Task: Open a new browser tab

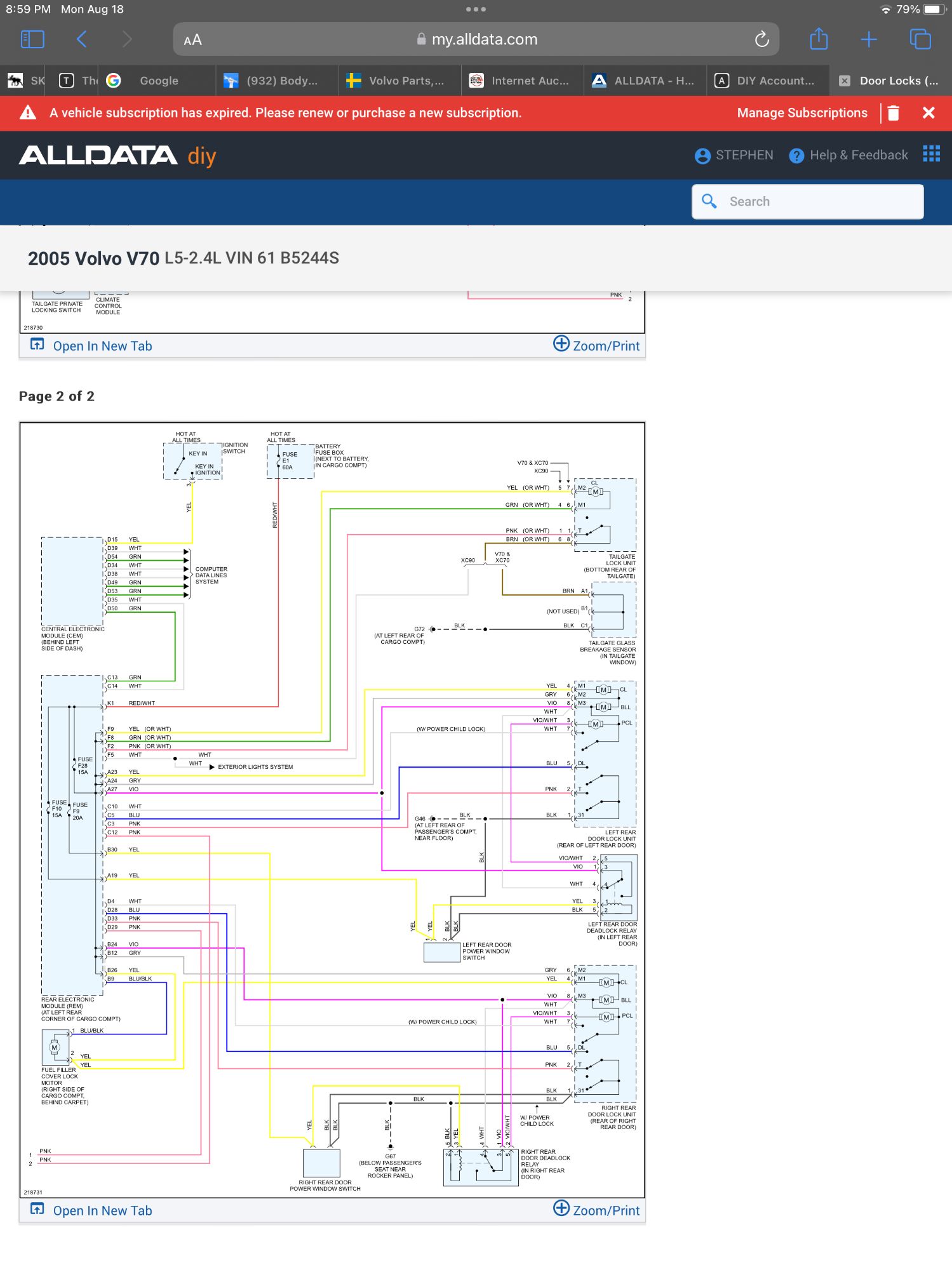Action: (x=868, y=39)
